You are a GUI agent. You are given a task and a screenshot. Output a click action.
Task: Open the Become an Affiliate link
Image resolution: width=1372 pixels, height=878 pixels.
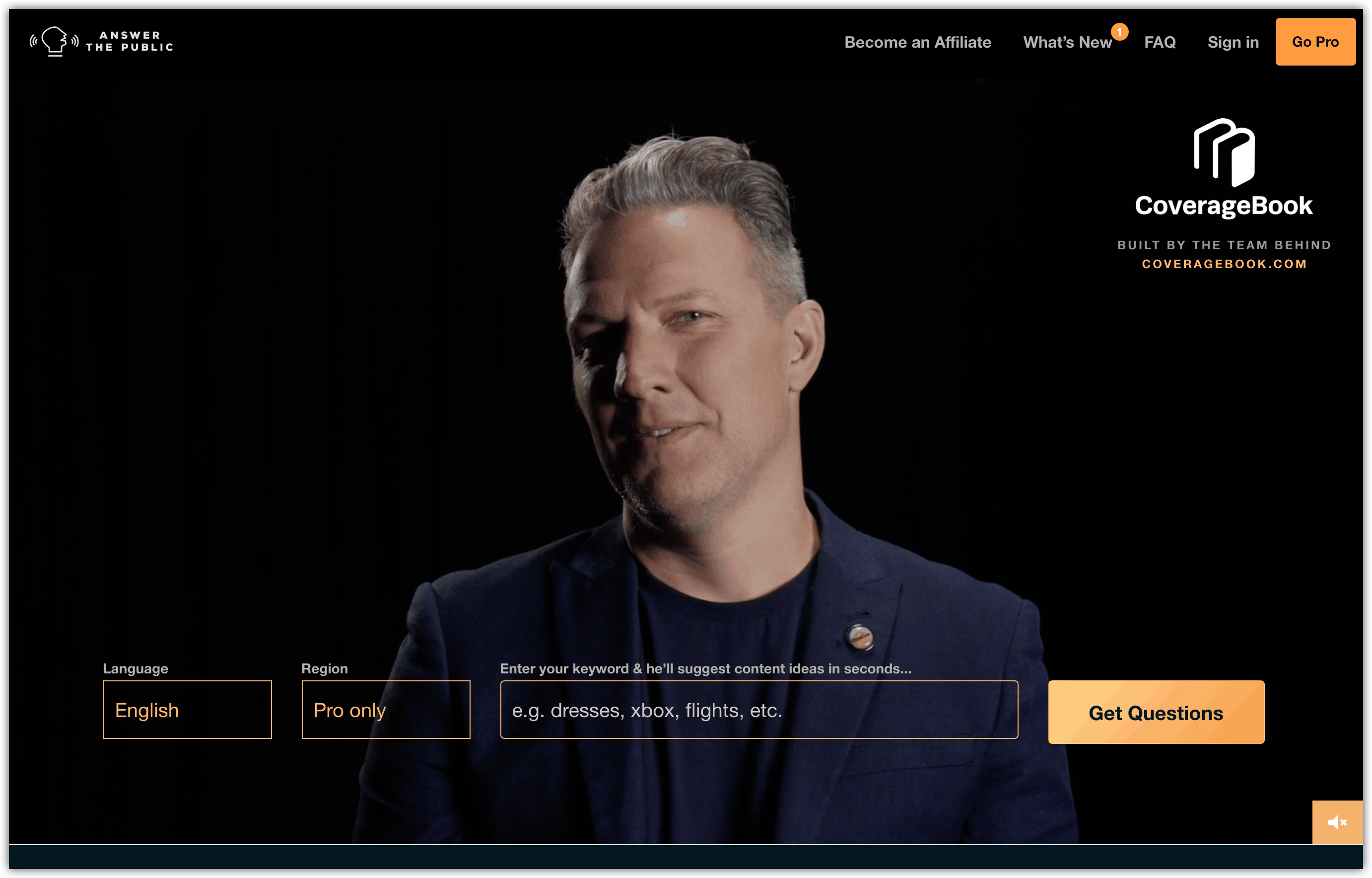coord(917,42)
